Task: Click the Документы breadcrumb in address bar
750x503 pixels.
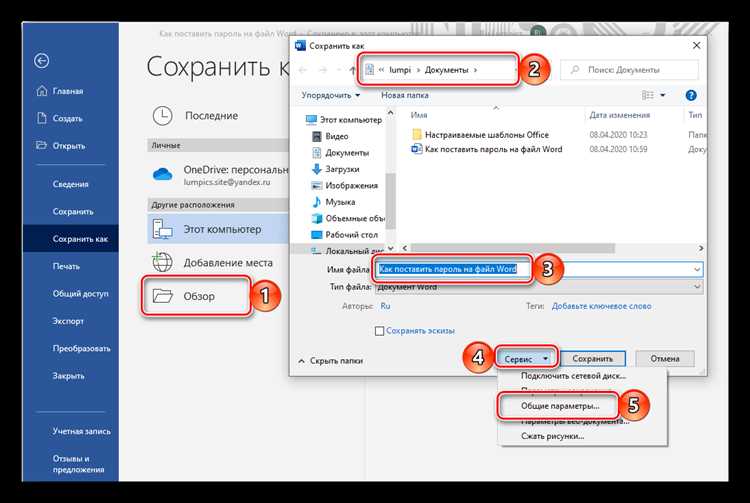Action: [446, 70]
